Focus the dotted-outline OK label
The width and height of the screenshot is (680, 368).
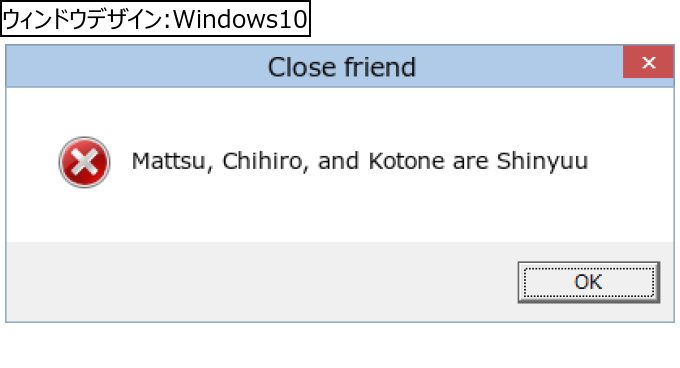pyautogui.click(x=588, y=282)
